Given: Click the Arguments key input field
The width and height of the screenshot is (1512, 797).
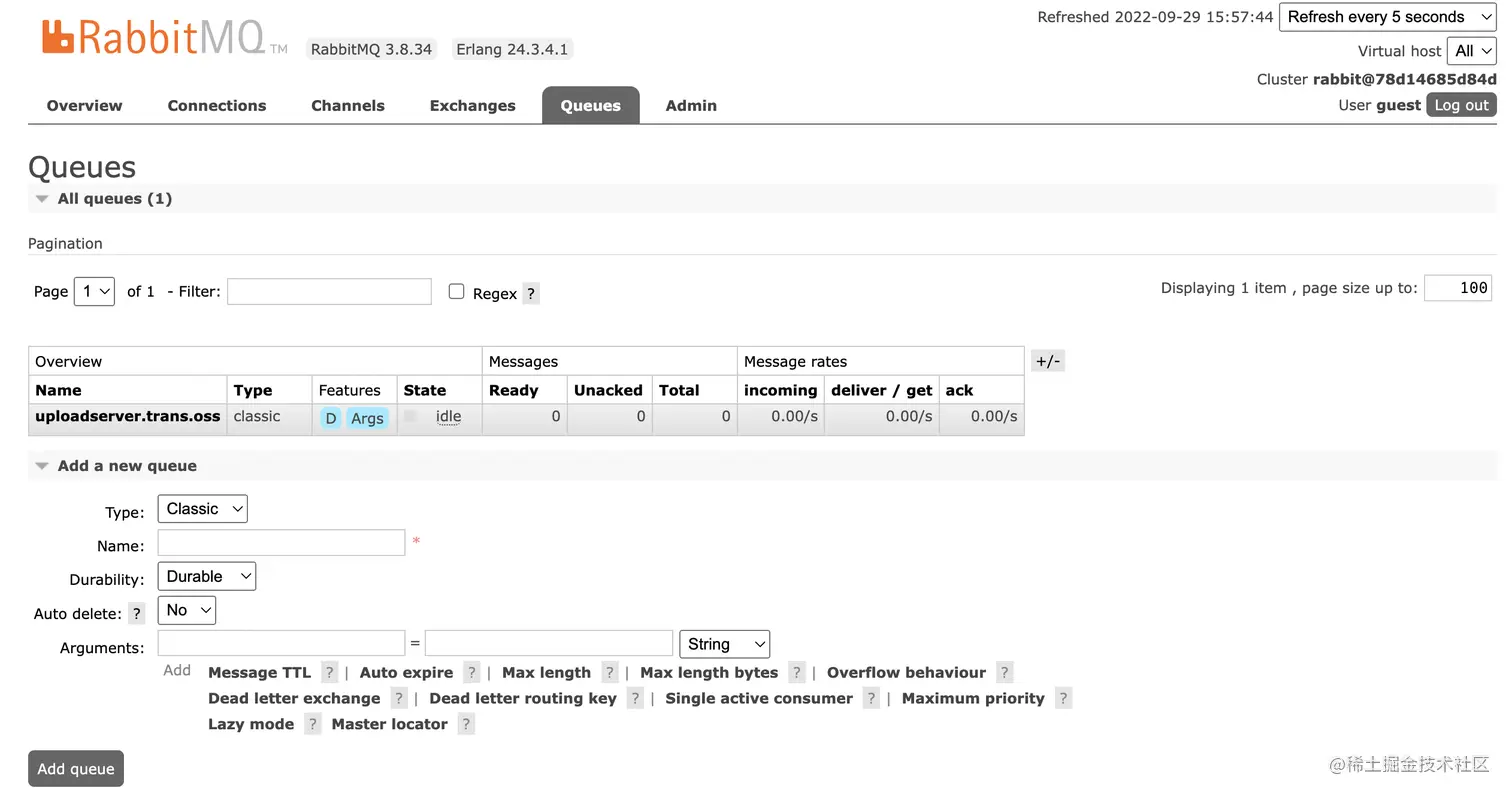Looking at the screenshot, I should pyautogui.click(x=281, y=643).
